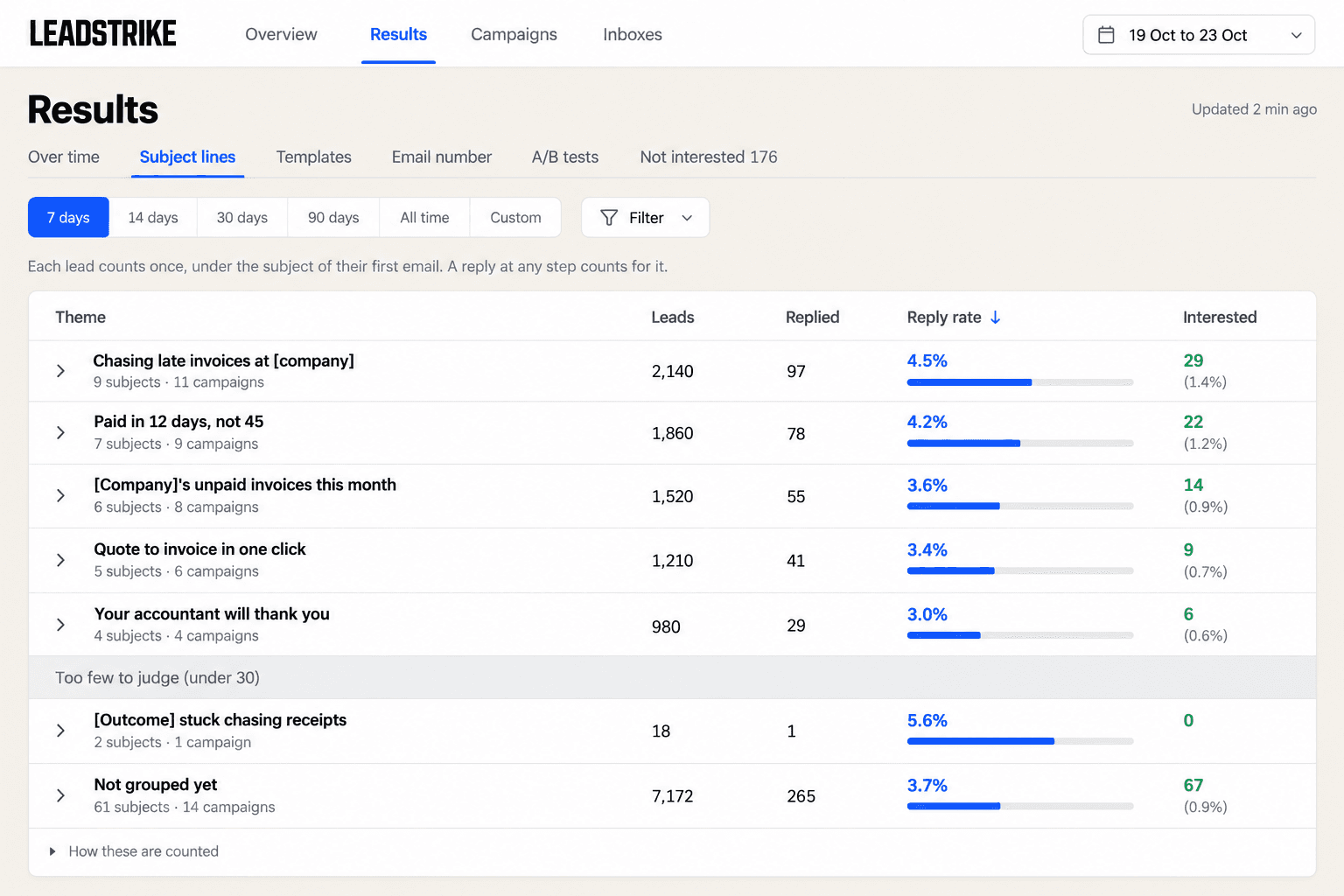Screen dimensions: 1344x896
Task: Switch to the Templates tab
Action: 314,157
